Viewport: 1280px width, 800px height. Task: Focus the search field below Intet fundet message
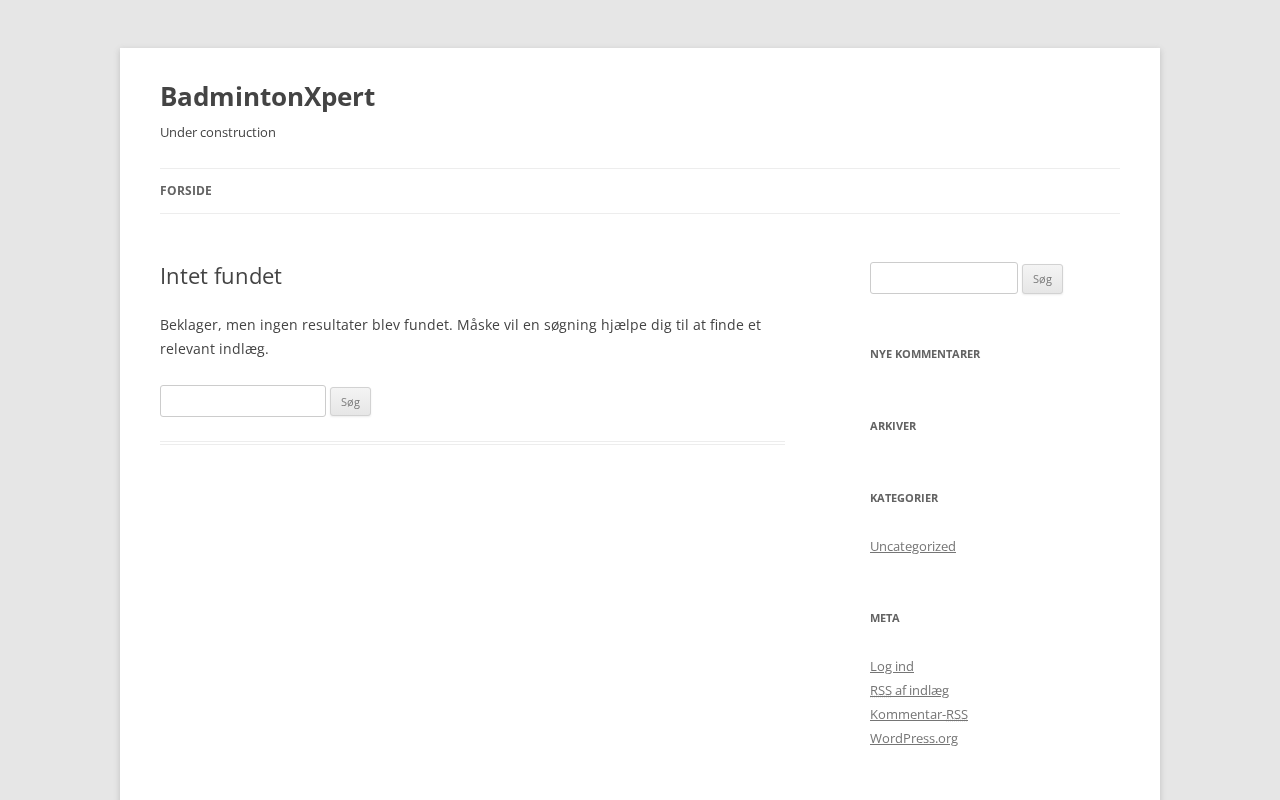click(x=243, y=401)
